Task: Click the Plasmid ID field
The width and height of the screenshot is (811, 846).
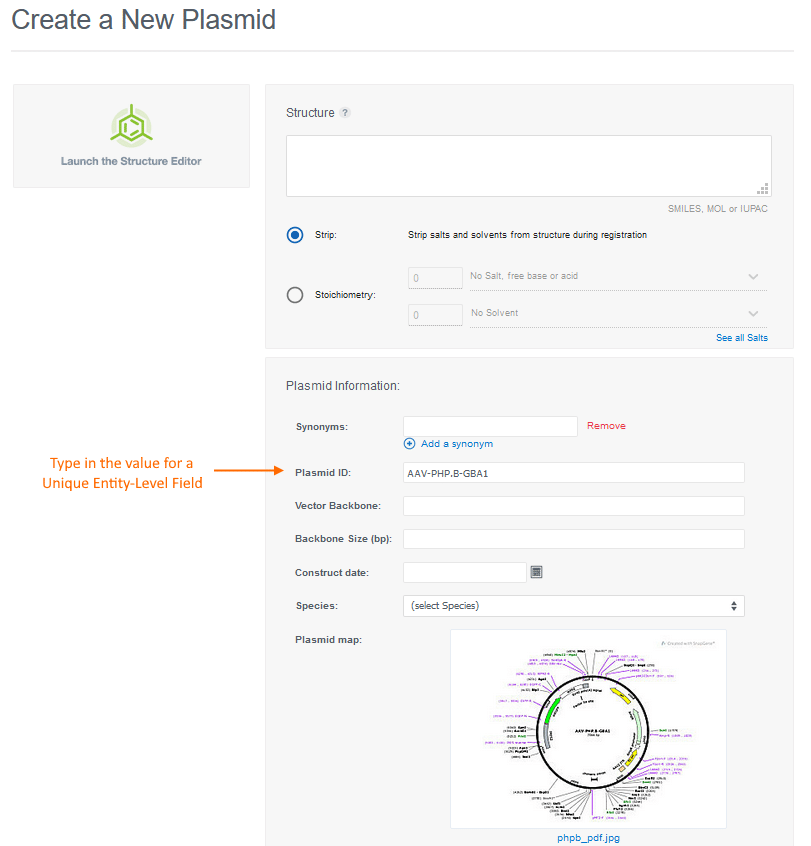Action: click(573, 473)
